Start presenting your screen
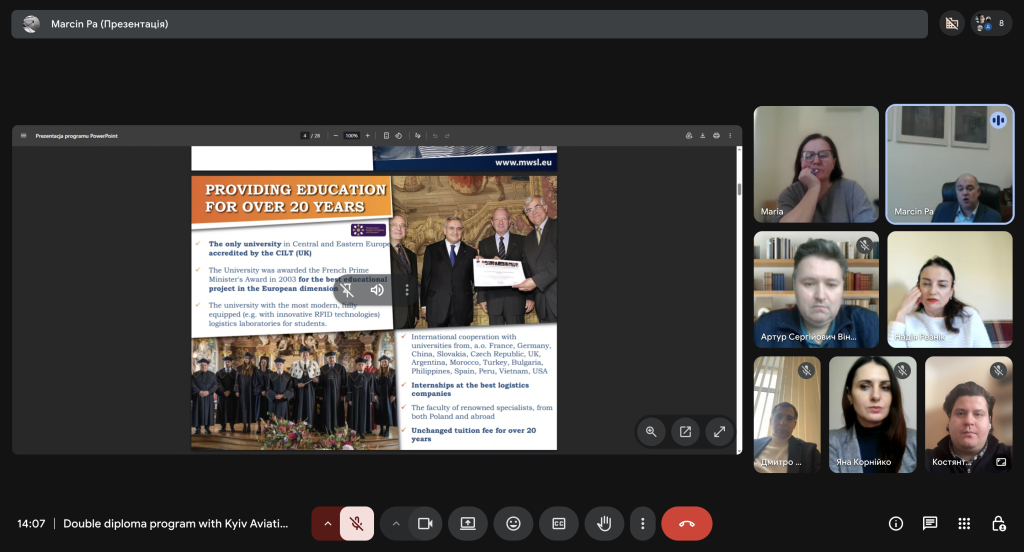 coord(467,523)
